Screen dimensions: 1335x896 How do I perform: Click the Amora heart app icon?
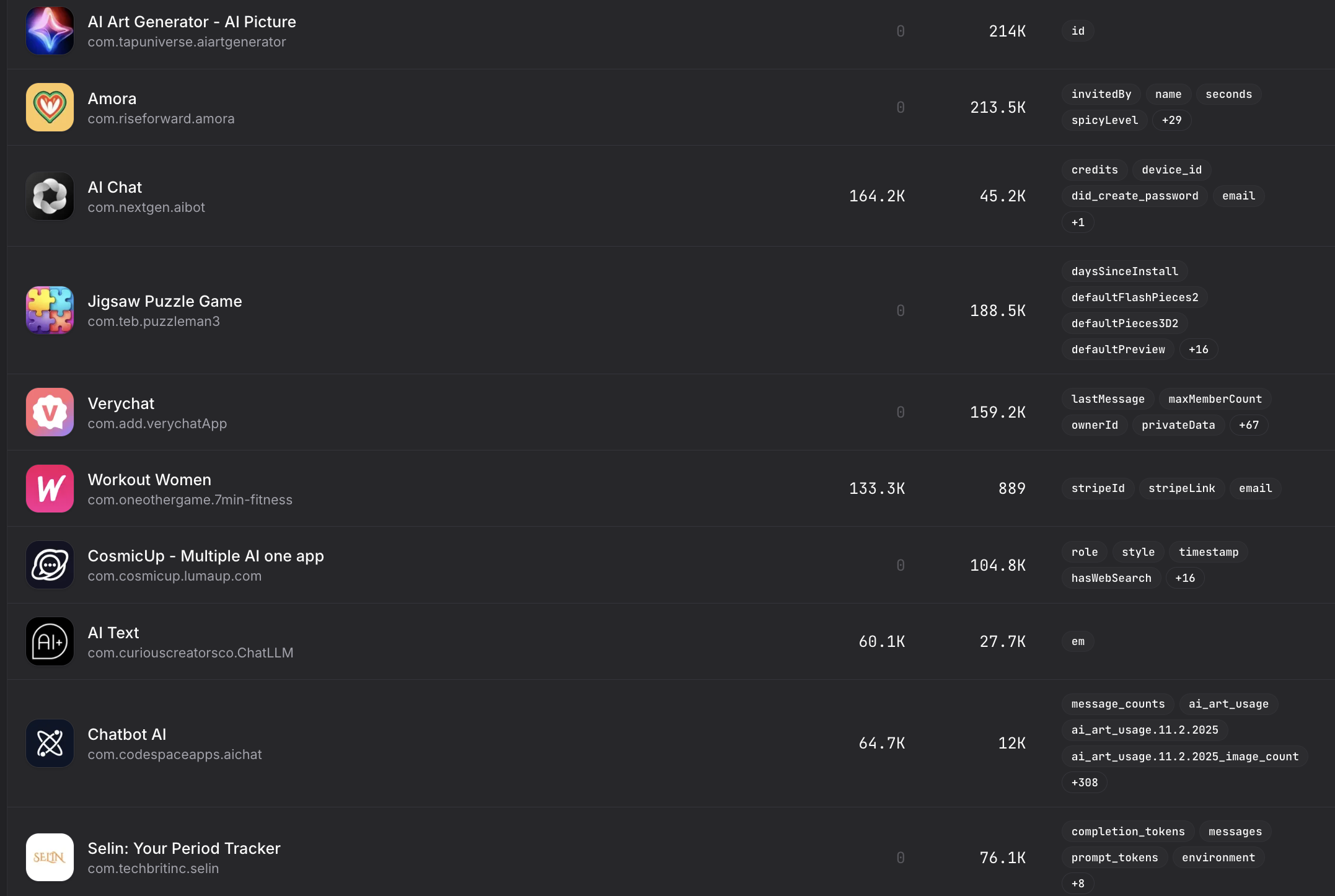click(x=50, y=107)
